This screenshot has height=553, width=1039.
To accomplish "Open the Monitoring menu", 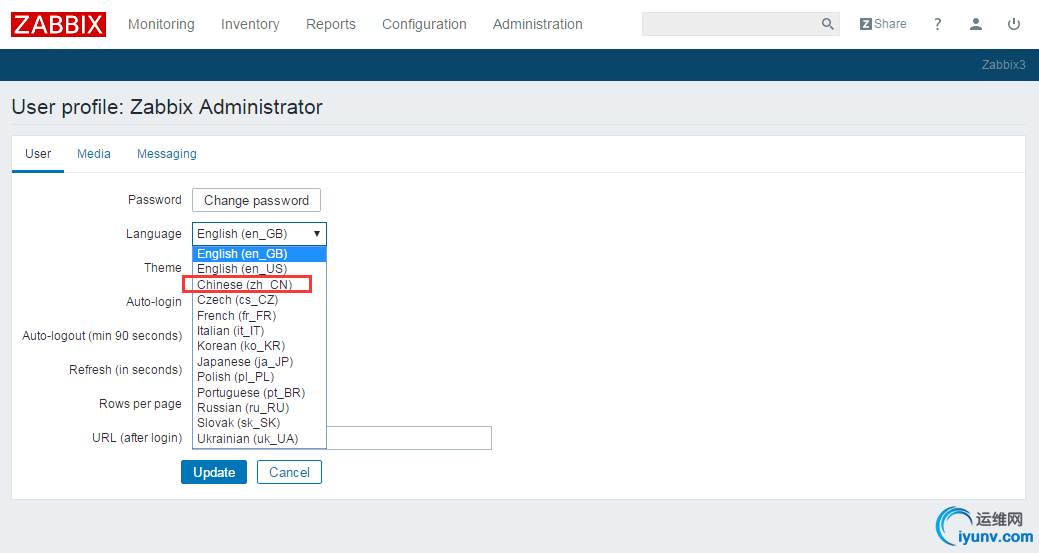I will [161, 25].
